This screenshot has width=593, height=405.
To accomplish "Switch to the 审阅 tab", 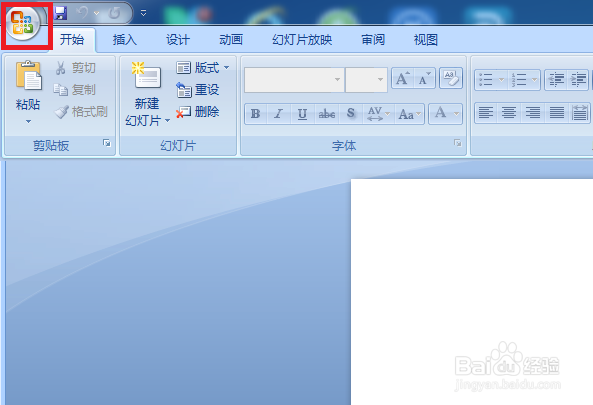I will [x=373, y=40].
